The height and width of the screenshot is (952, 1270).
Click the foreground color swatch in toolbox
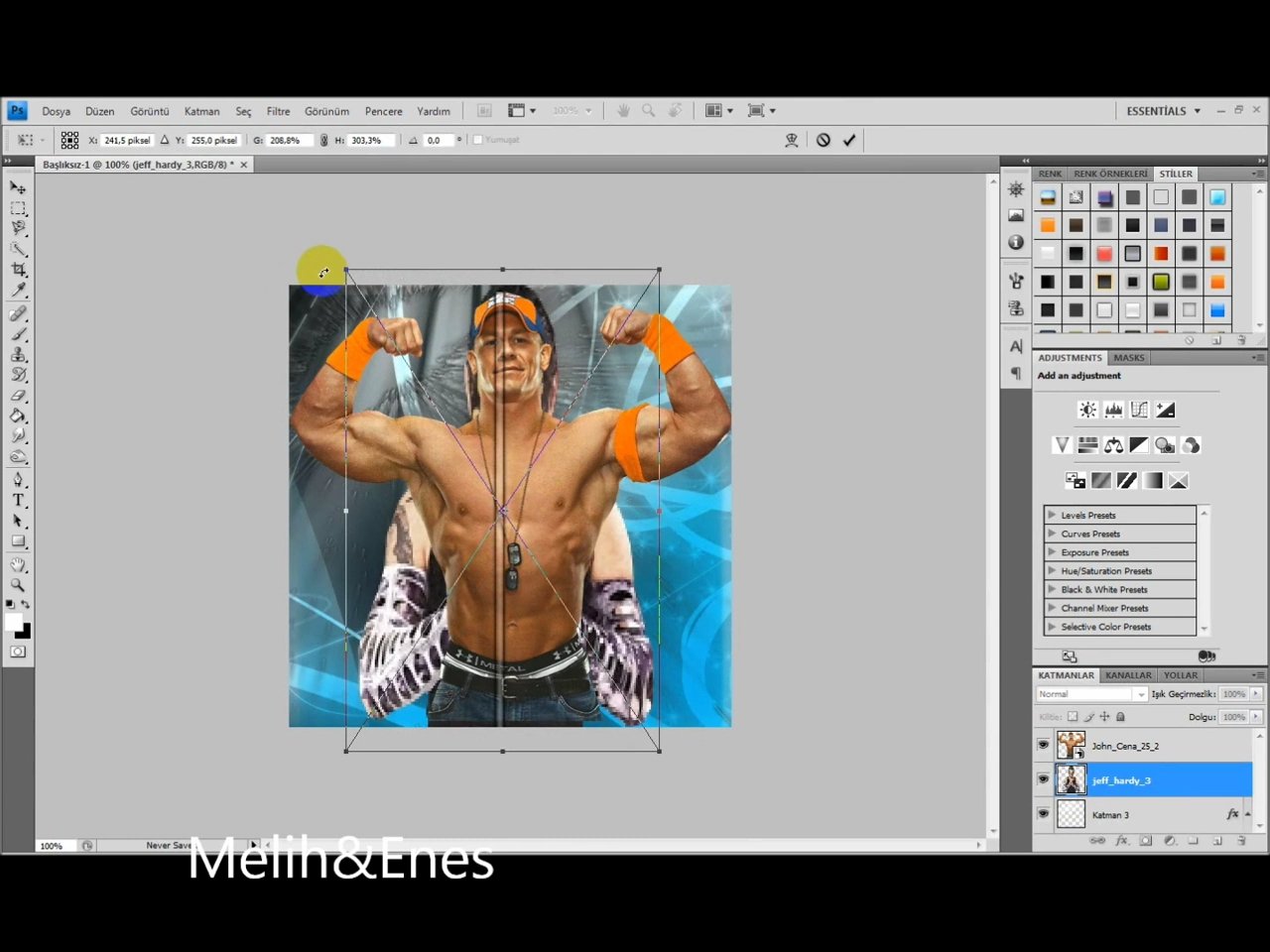click(13, 622)
